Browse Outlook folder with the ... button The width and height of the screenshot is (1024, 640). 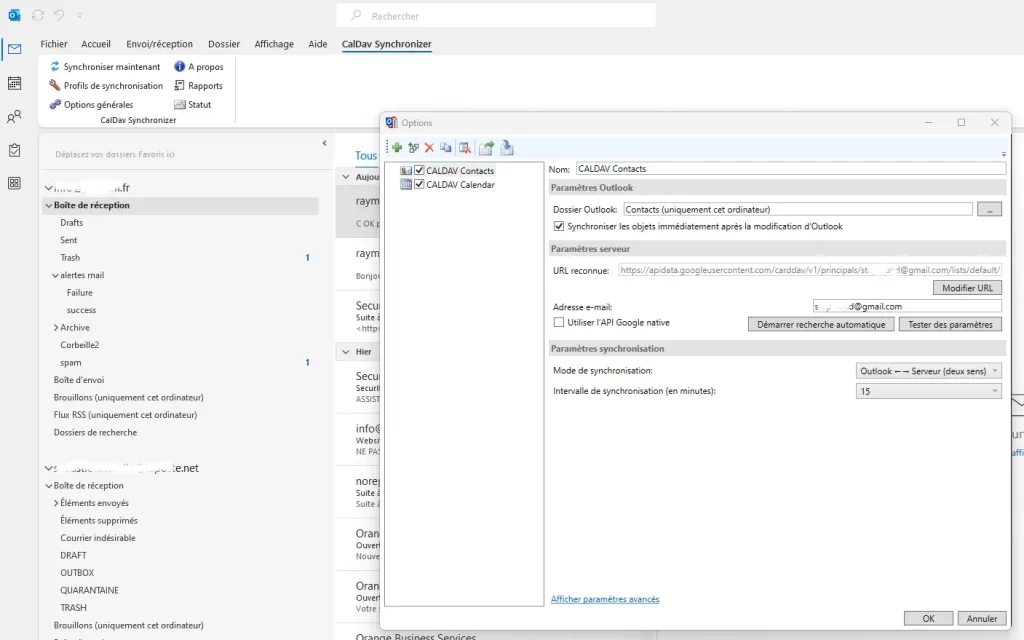tap(989, 210)
